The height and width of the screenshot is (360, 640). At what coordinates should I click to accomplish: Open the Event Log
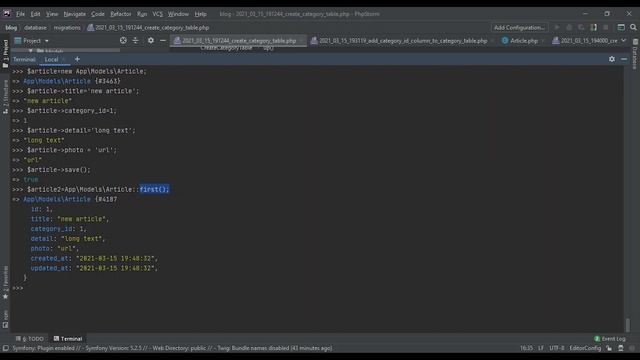(610, 339)
